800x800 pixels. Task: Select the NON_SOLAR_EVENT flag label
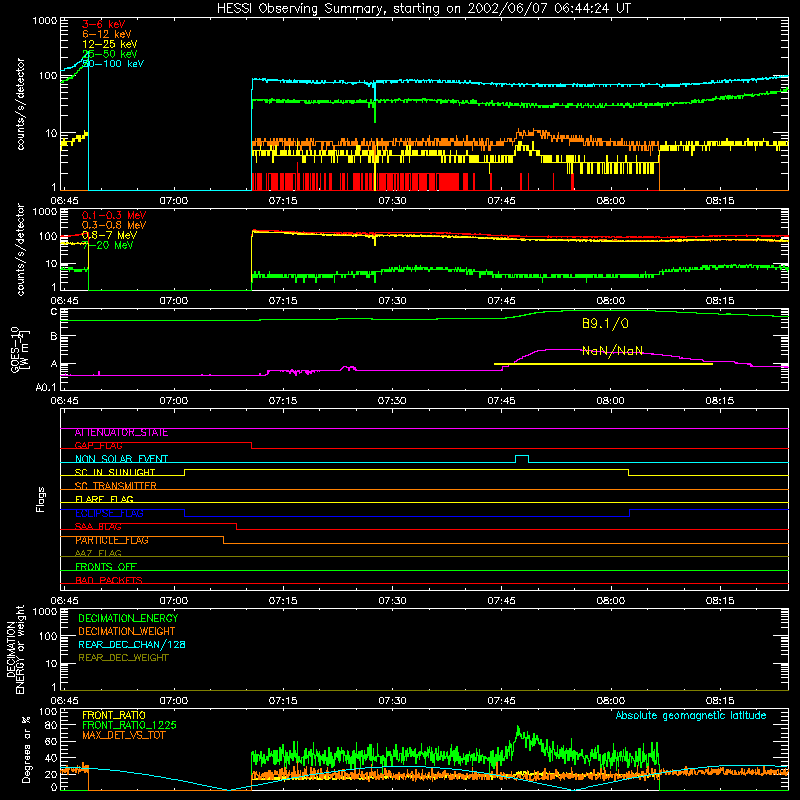121,459
